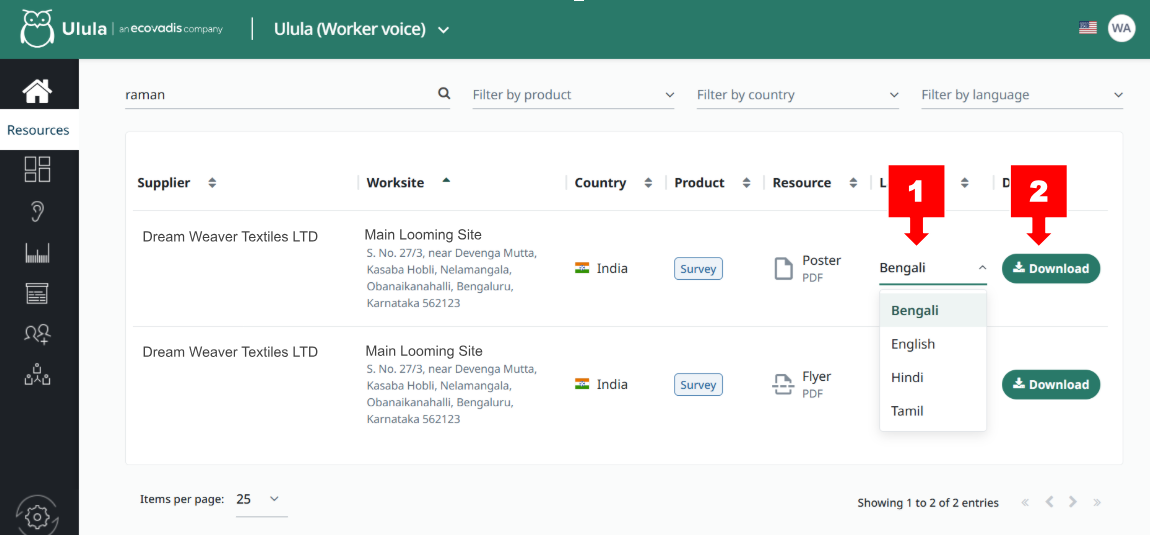This screenshot has width=1150, height=535.
Task: Click the Survey tag in Poster row
Action: click(698, 269)
